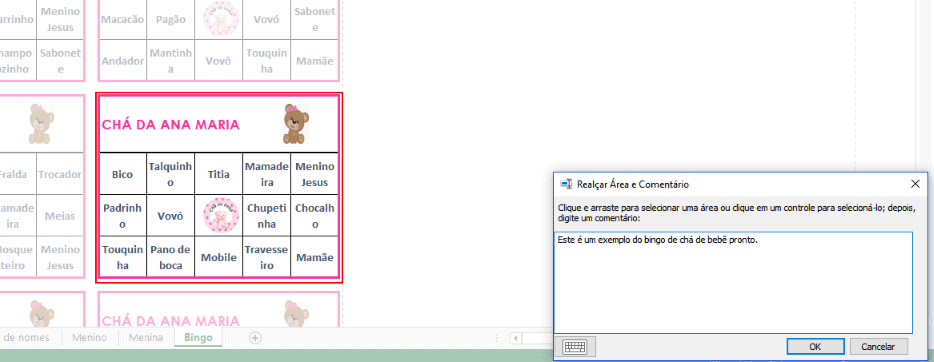This screenshot has height=362, width=934.
Task: Click the pink Chá de bebê center badge
Action: 221,215
